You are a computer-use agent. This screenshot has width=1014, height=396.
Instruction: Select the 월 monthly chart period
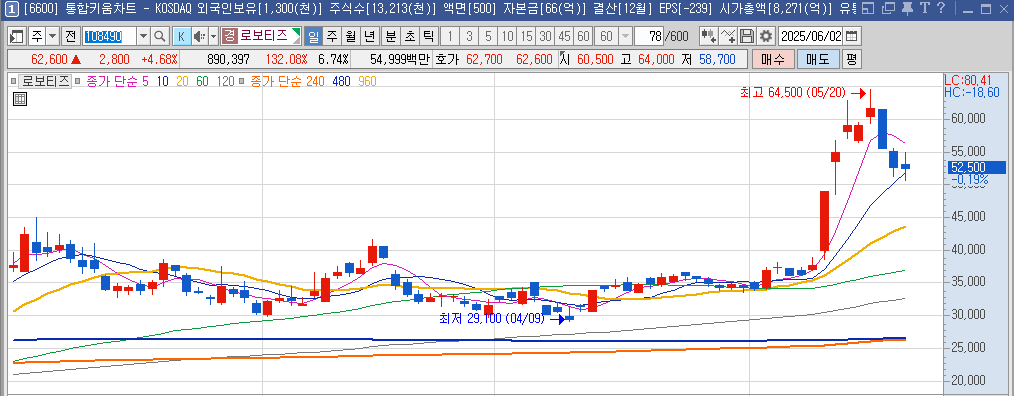click(x=350, y=36)
